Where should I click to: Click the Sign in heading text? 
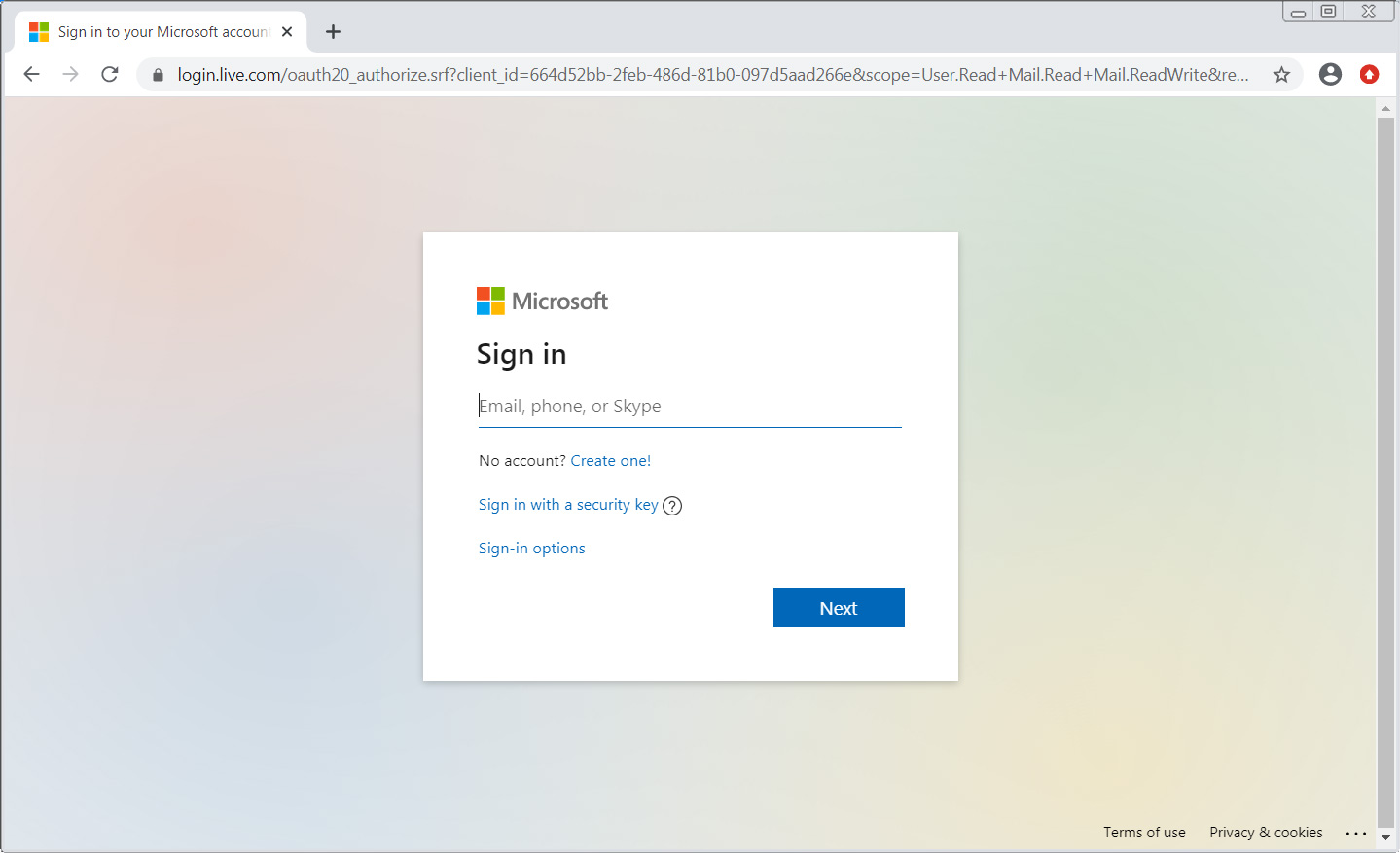[521, 354]
